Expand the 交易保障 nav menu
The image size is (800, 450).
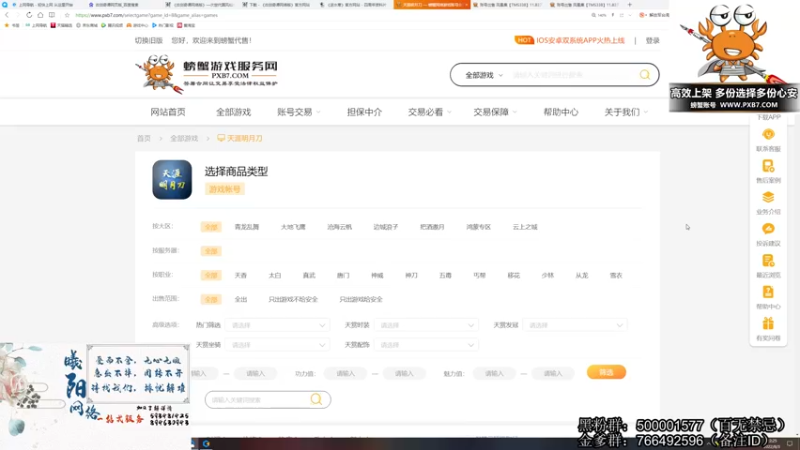(495, 112)
